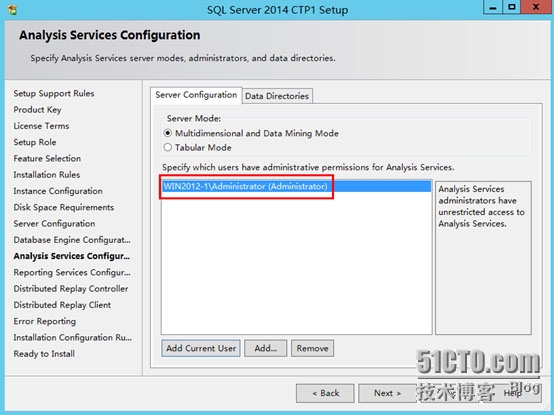Click License Terms step
The height and width of the screenshot is (415, 554).
(x=41, y=126)
